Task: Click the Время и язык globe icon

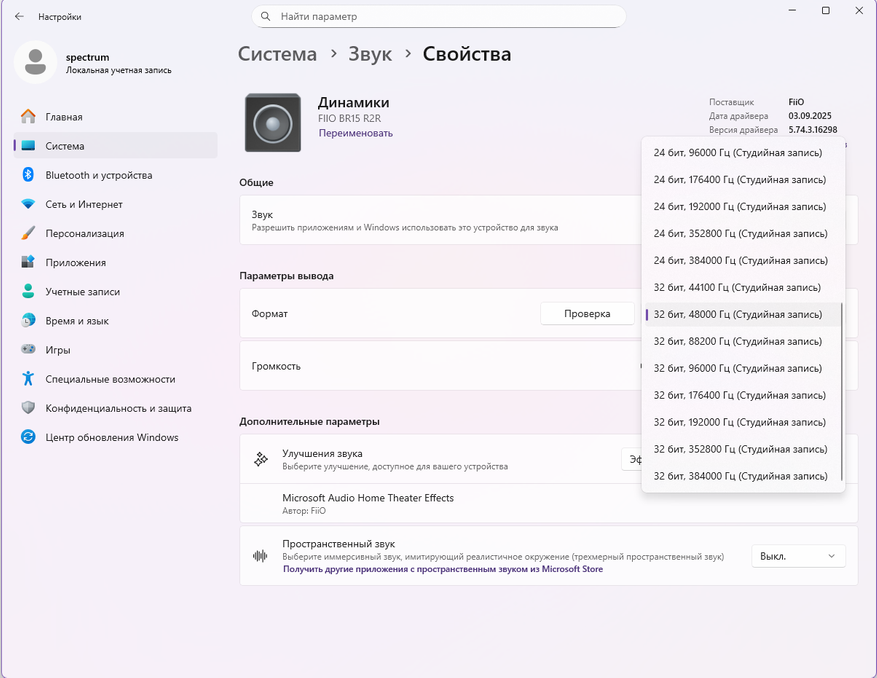Action: [28, 321]
